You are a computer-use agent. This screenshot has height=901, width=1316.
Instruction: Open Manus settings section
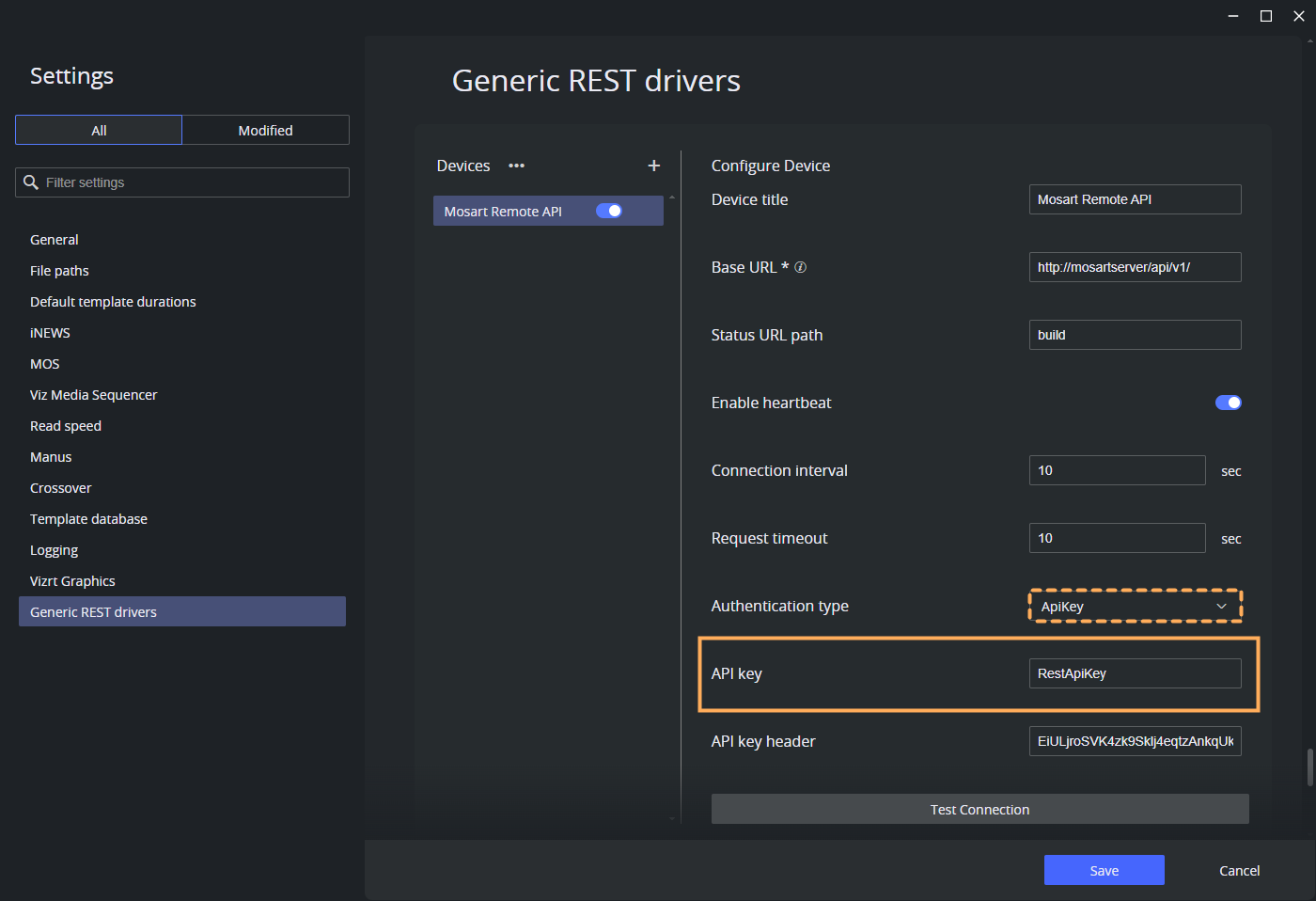click(51, 457)
